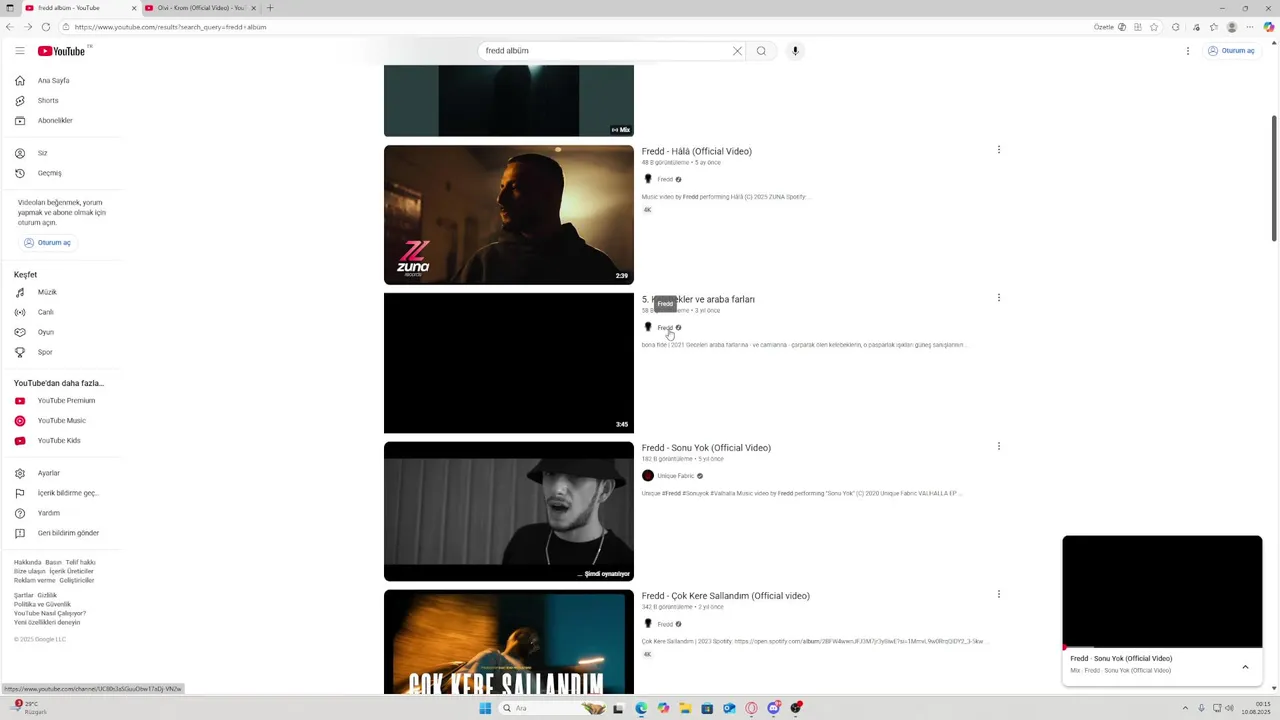This screenshot has height=720, width=1280.
Task: Open the Mix playlist thumbnail at top
Action: coord(509,100)
